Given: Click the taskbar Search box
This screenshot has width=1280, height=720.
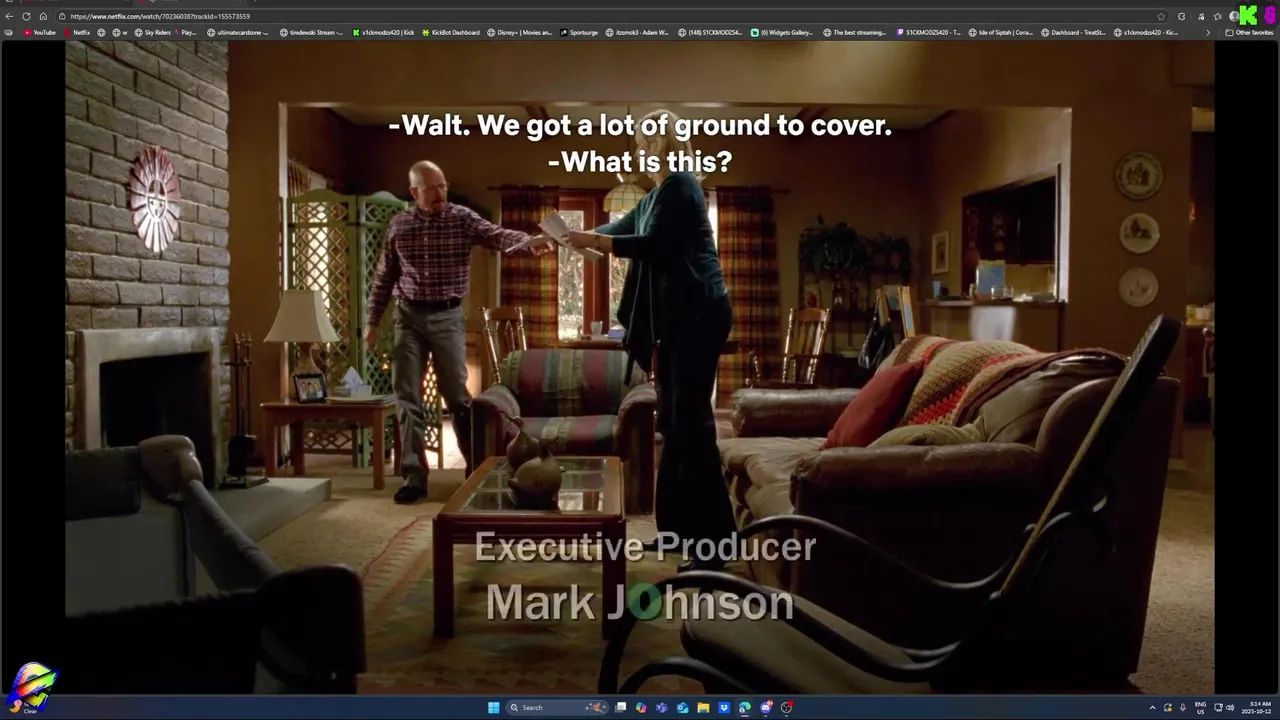Looking at the screenshot, I should 555,707.
